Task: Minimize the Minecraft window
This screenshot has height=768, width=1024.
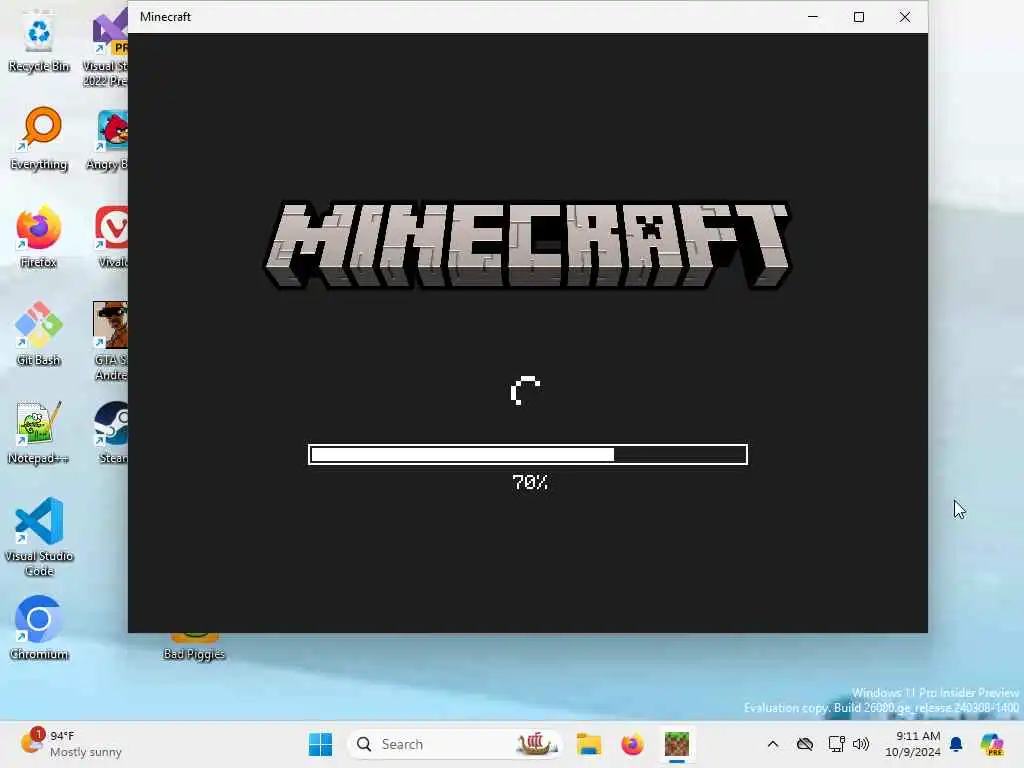Action: pyautogui.click(x=813, y=17)
